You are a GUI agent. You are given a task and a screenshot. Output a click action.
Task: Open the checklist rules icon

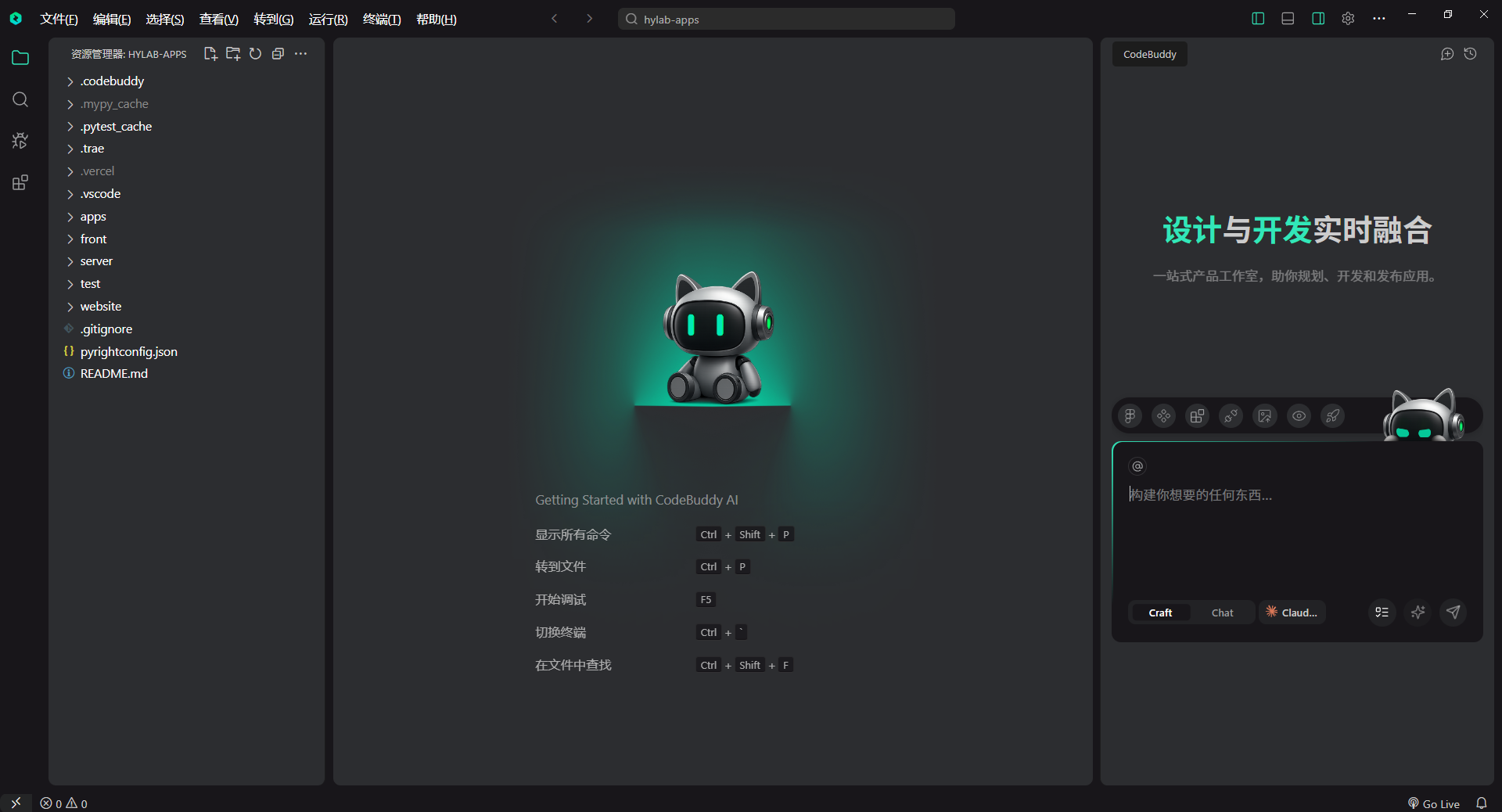pos(1382,613)
